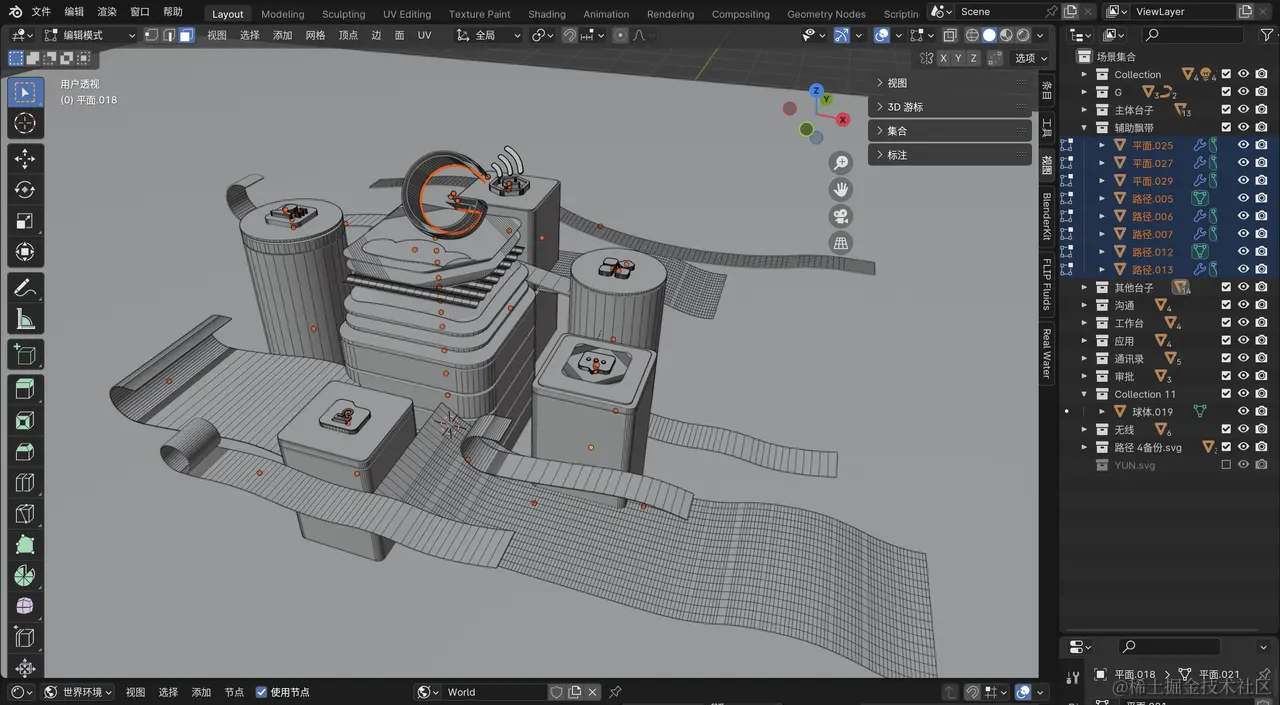The width and height of the screenshot is (1280, 705).
Task: Select the Rotate tool
Action: (x=25, y=189)
